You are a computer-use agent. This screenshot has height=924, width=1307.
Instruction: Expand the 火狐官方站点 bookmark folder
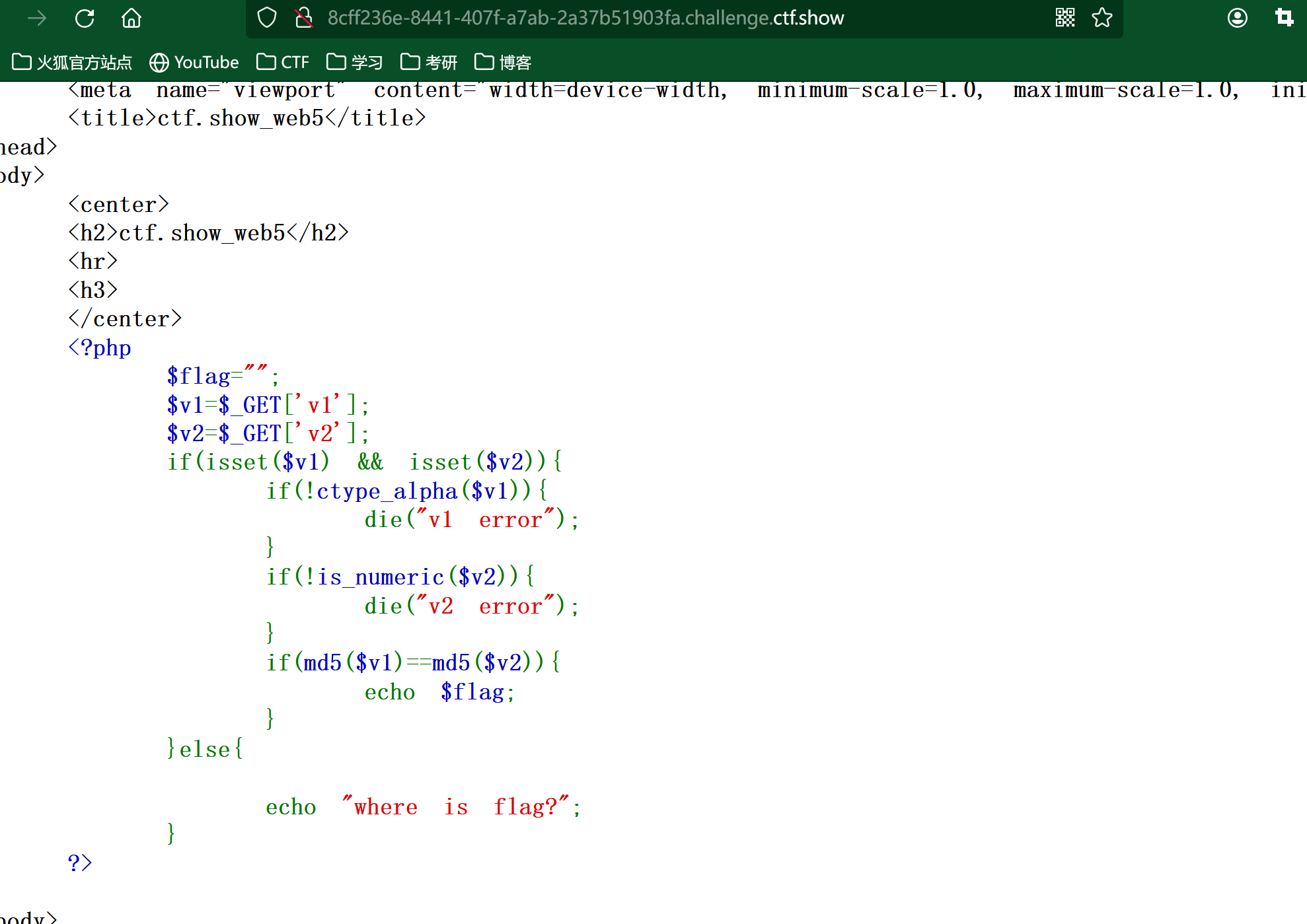[x=73, y=62]
